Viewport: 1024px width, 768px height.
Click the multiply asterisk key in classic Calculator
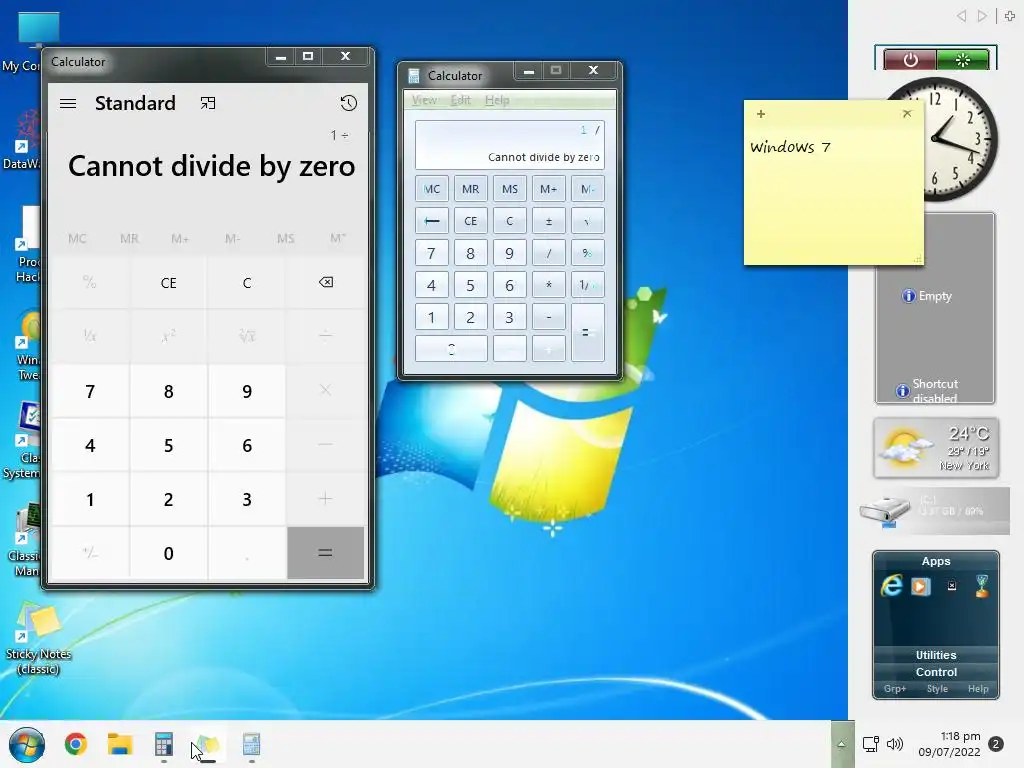(x=549, y=285)
